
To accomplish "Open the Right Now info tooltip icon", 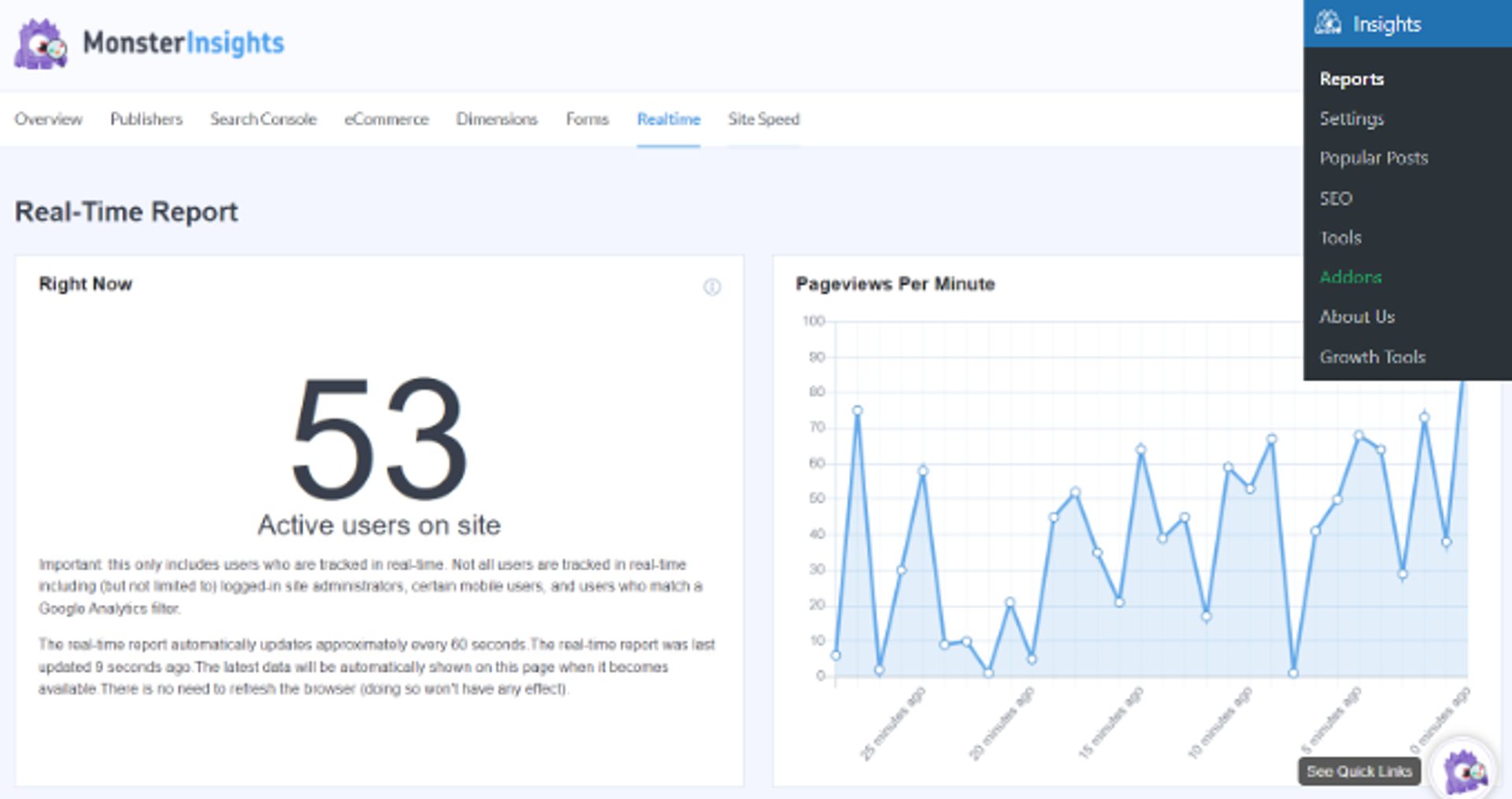I will (x=713, y=288).
